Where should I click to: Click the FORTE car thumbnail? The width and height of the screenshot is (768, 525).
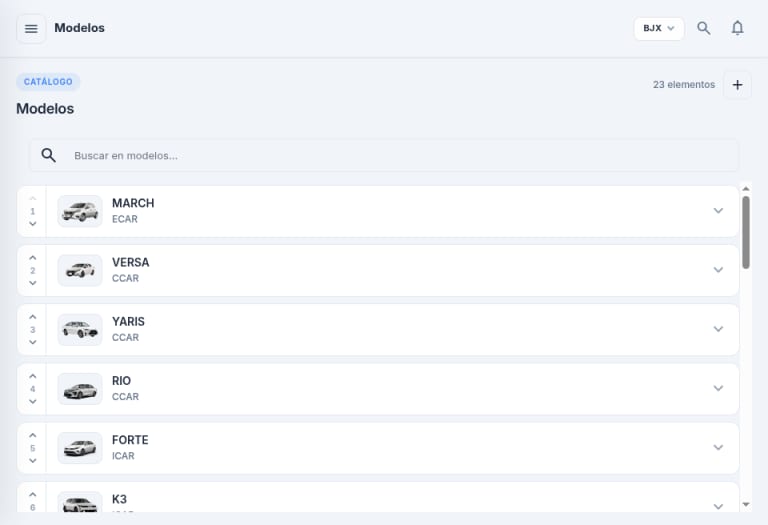tap(80, 448)
